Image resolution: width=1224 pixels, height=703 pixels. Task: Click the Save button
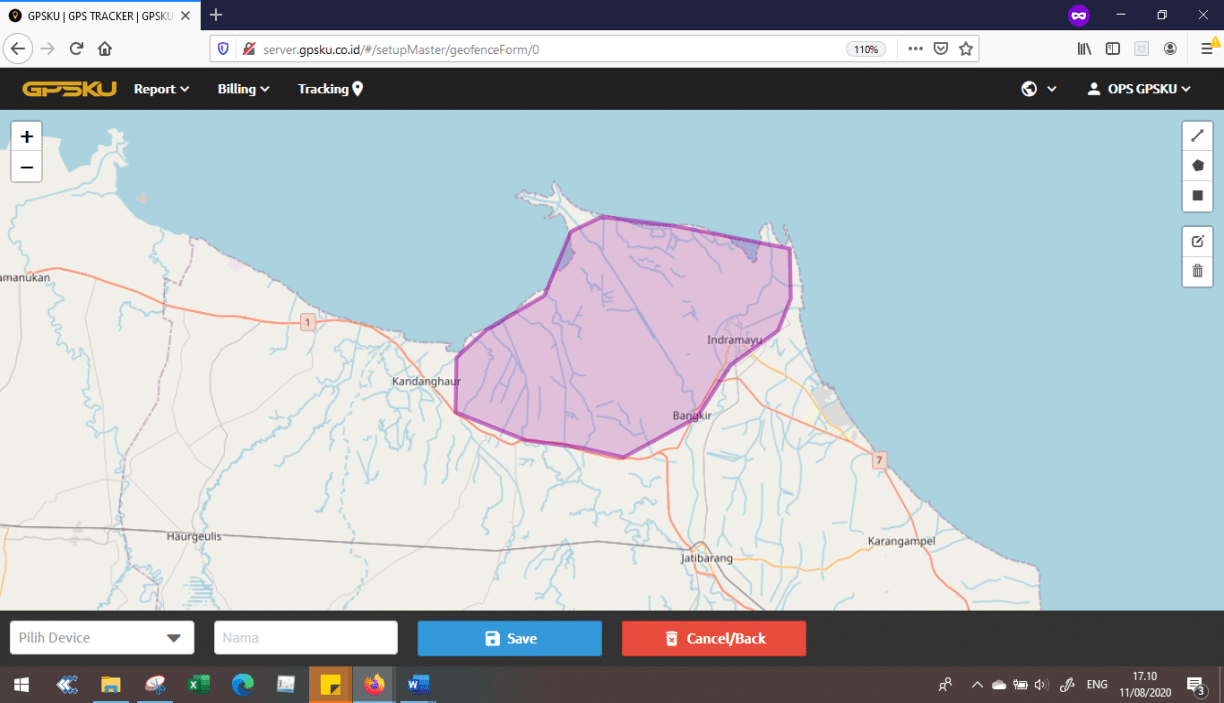[x=509, y=638]
